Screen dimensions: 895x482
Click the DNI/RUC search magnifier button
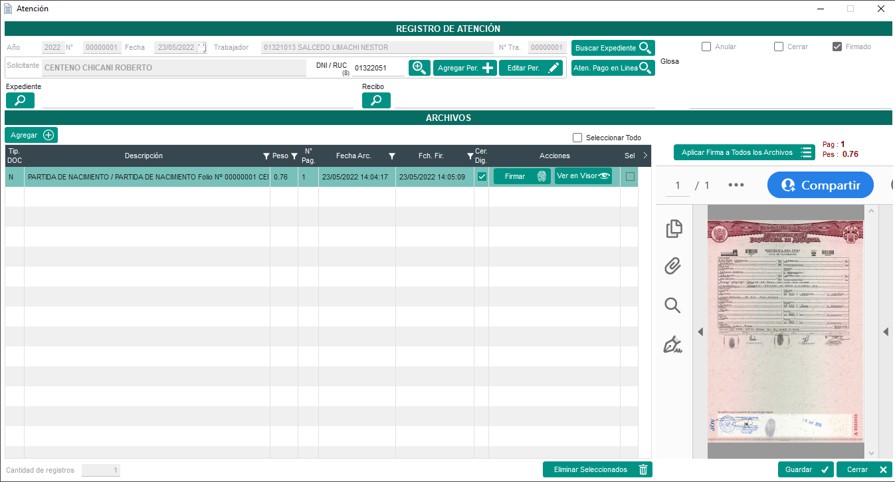point(420,68)
